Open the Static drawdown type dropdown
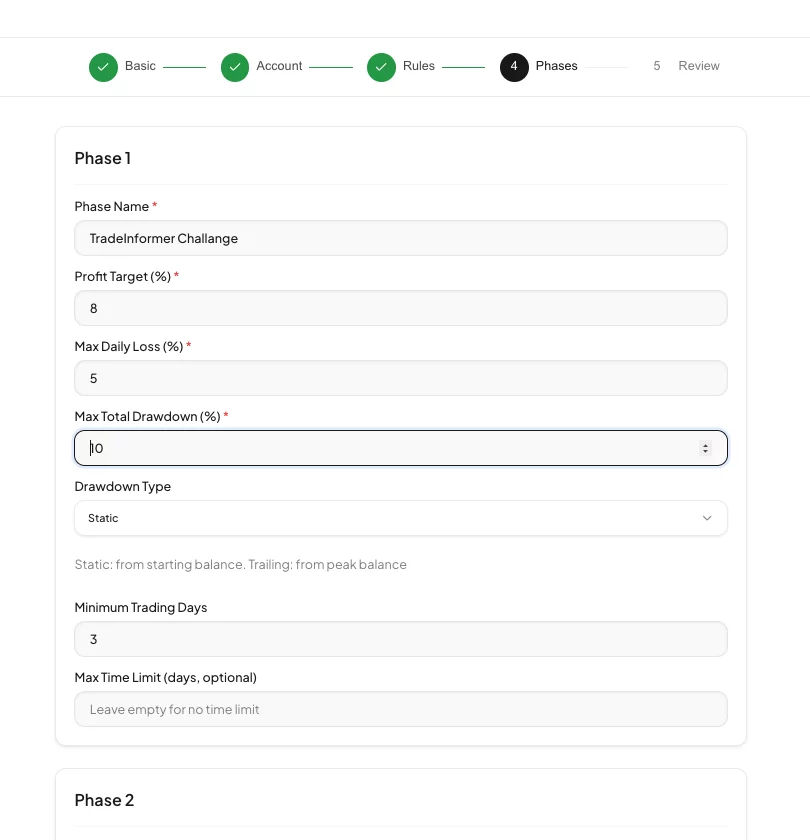 click(x=400, y=518)
